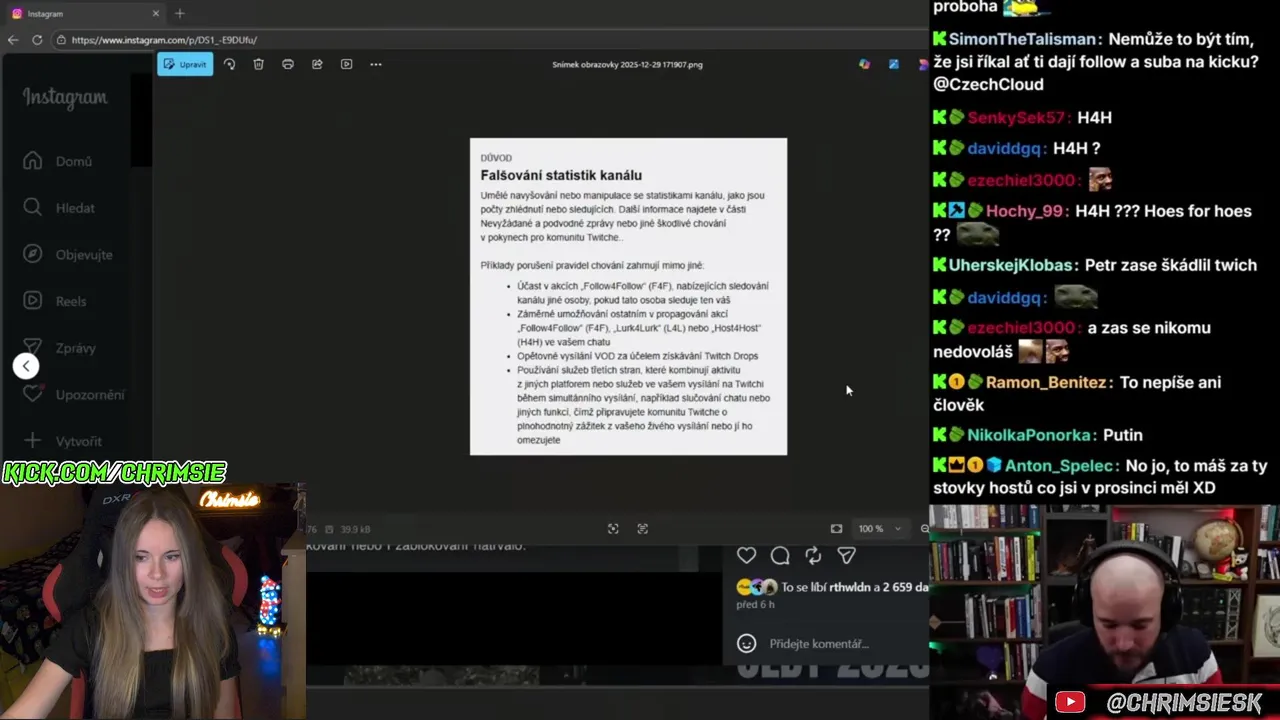1280x720 pixels.
Task: Click the zoom out magnifier icon in Photos
Action: coord(924,529)
